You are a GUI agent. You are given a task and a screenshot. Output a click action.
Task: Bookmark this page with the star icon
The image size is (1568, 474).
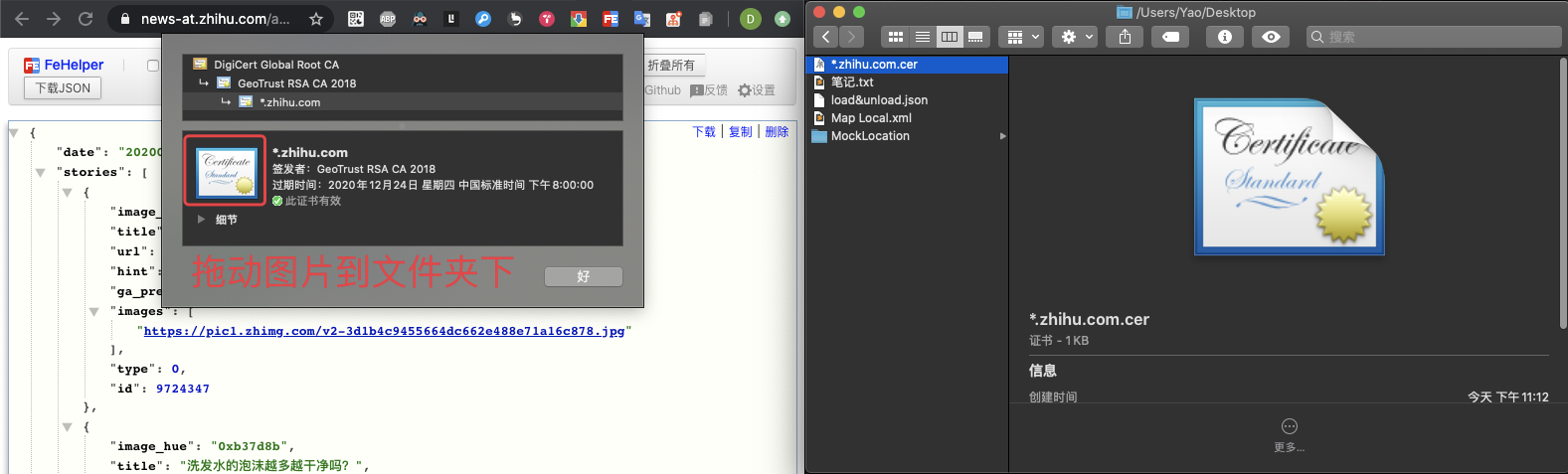click(x=316, y=19)
